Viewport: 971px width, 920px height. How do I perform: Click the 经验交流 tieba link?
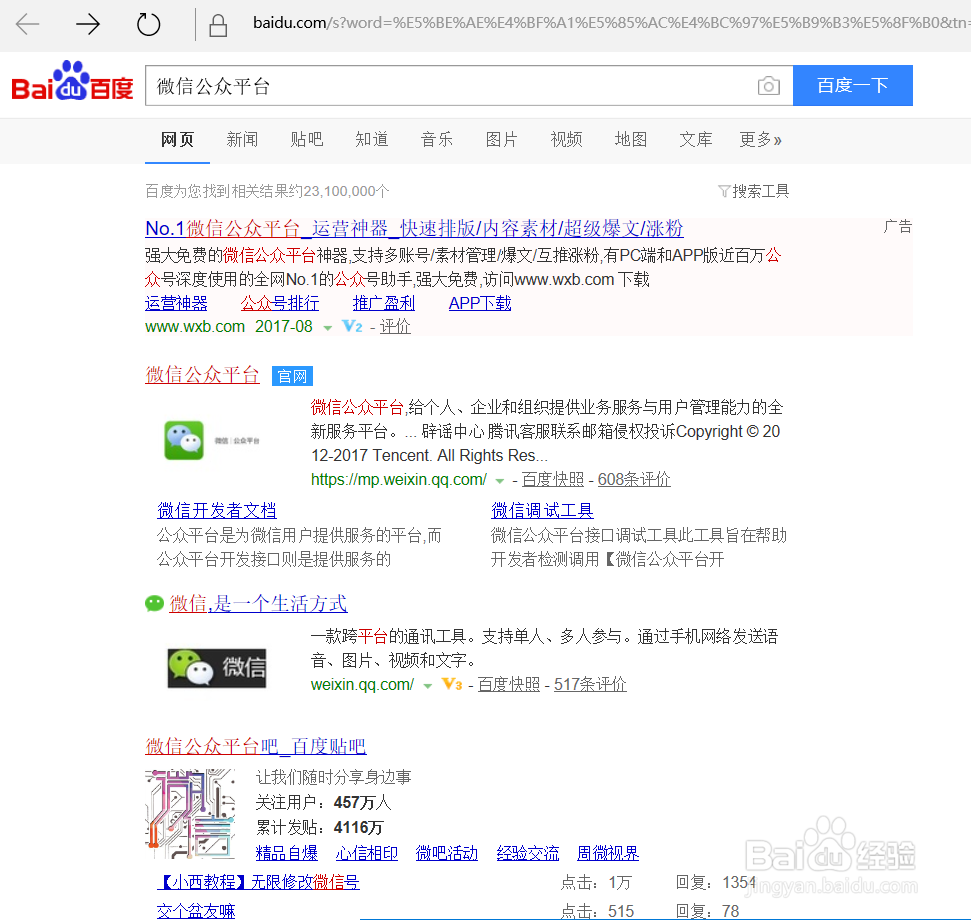pyautogui.click(x=528, y=853)
